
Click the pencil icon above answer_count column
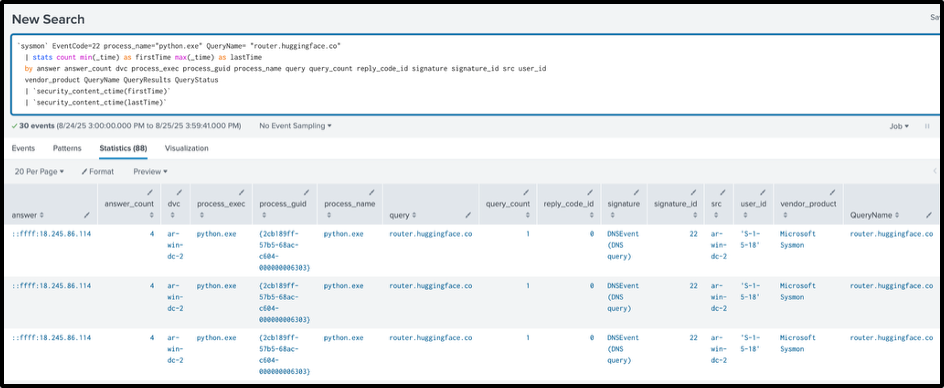tap(149, 192)
